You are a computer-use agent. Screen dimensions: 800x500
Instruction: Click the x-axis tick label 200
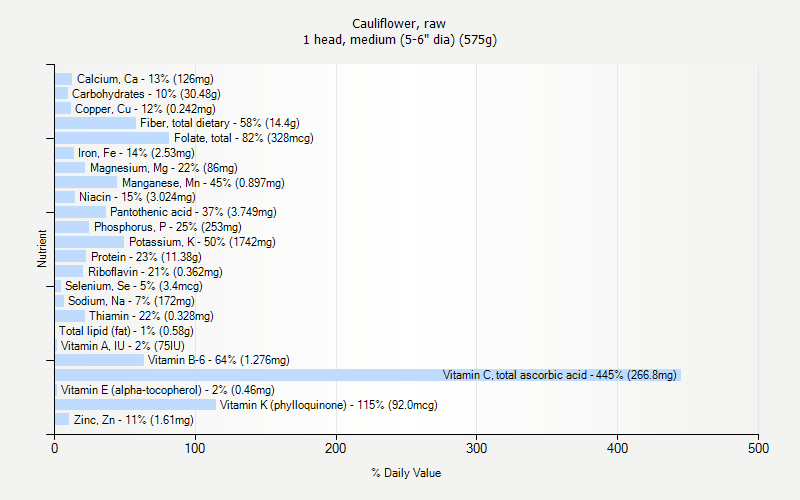[x=336, y=448]
